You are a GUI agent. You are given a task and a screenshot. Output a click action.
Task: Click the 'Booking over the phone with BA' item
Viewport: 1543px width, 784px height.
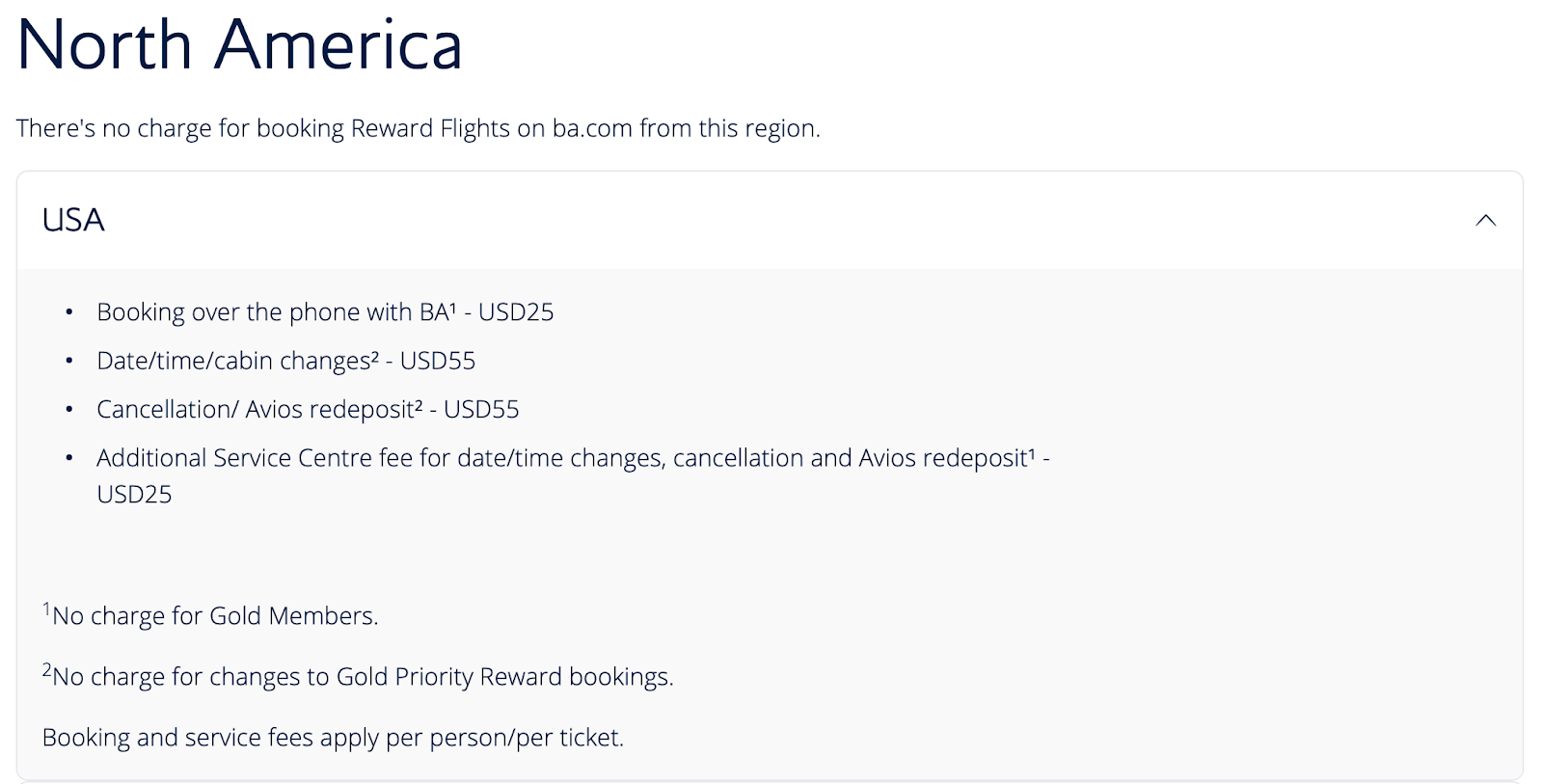point(325,312)
